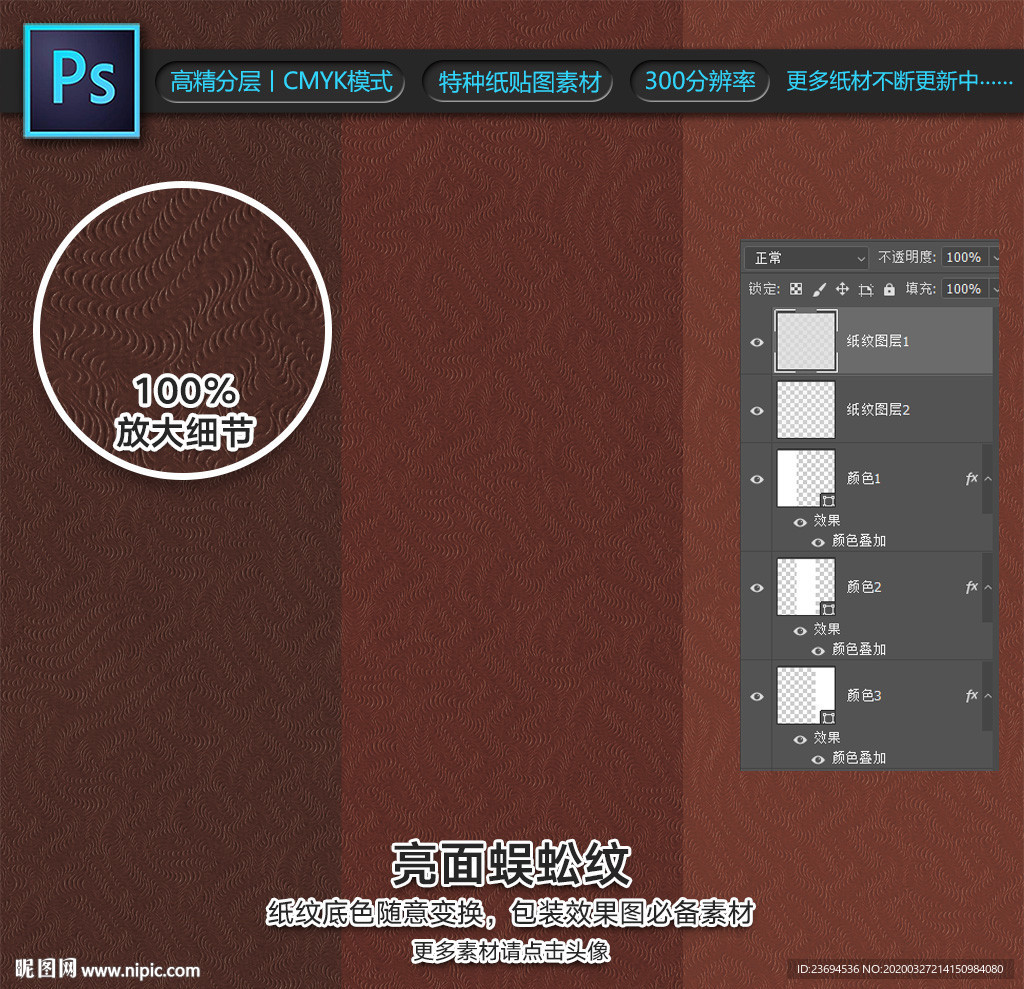Viewport: 1024px width, 989px height.
Task: Select layer name 颜色1
Action: click(x=863, y=478)
